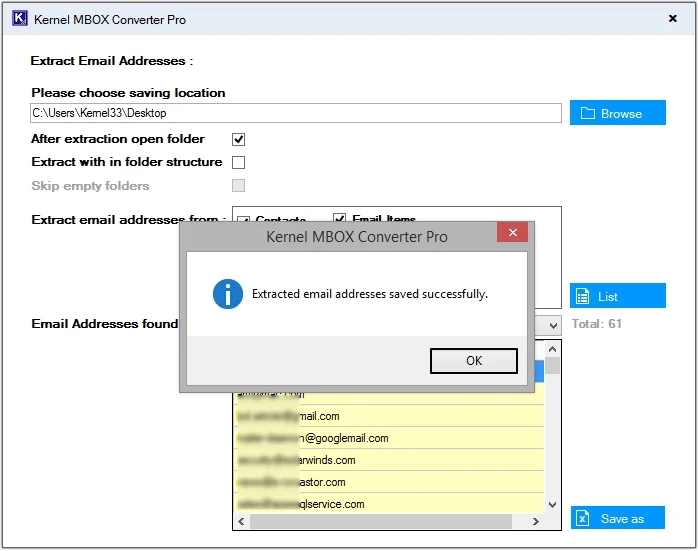
Task: Click the Save as button
Action: [x=617, y=518]
